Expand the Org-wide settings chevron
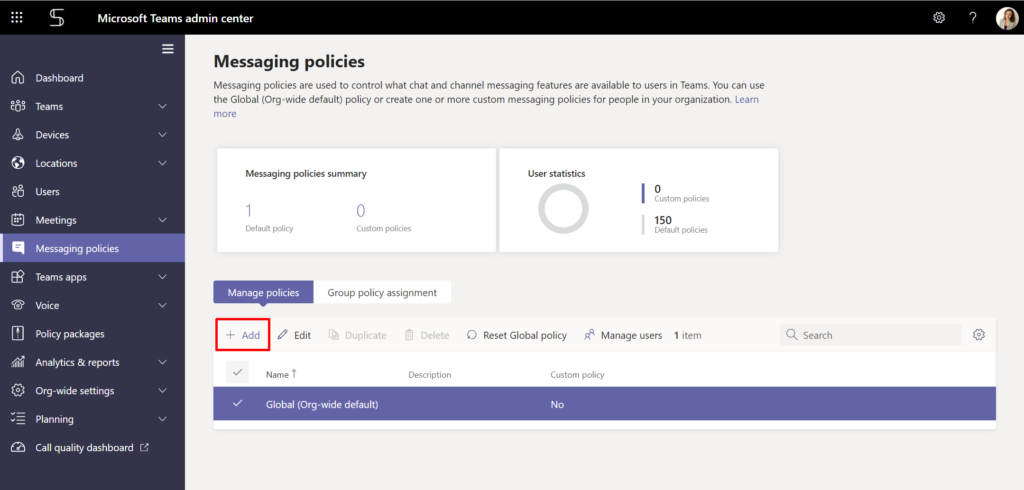Viewport: 1024px width, 490px height. pos(163,391)
